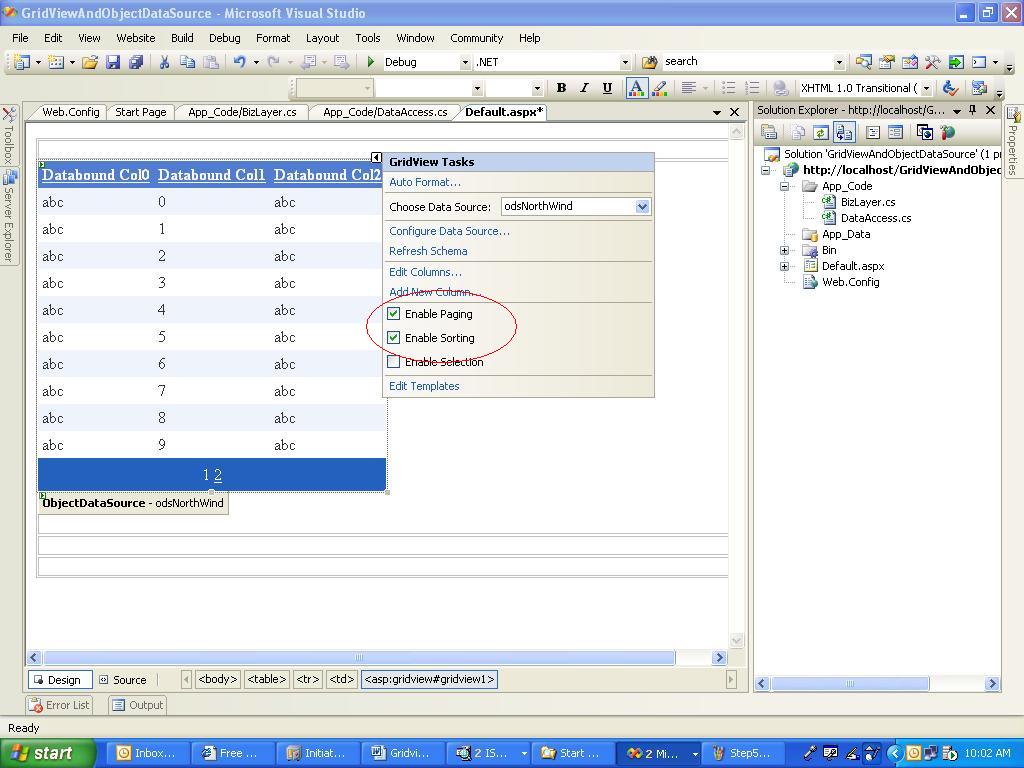
Task: Open the search box dropdown arrow
Action: (839, 63)
